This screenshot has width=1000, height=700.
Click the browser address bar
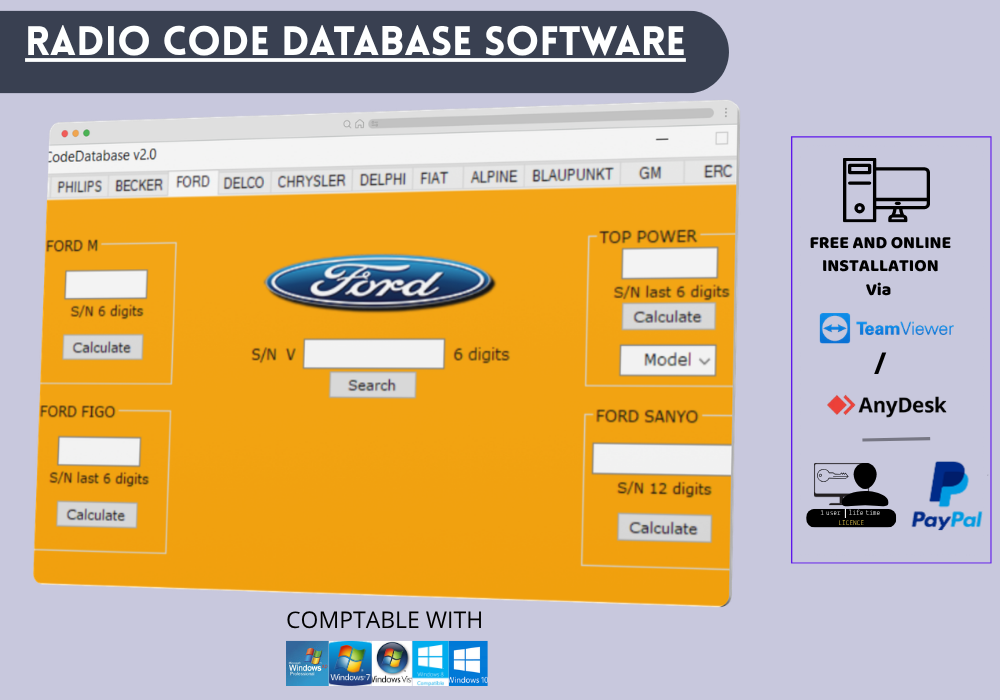(x=540, y=124)
